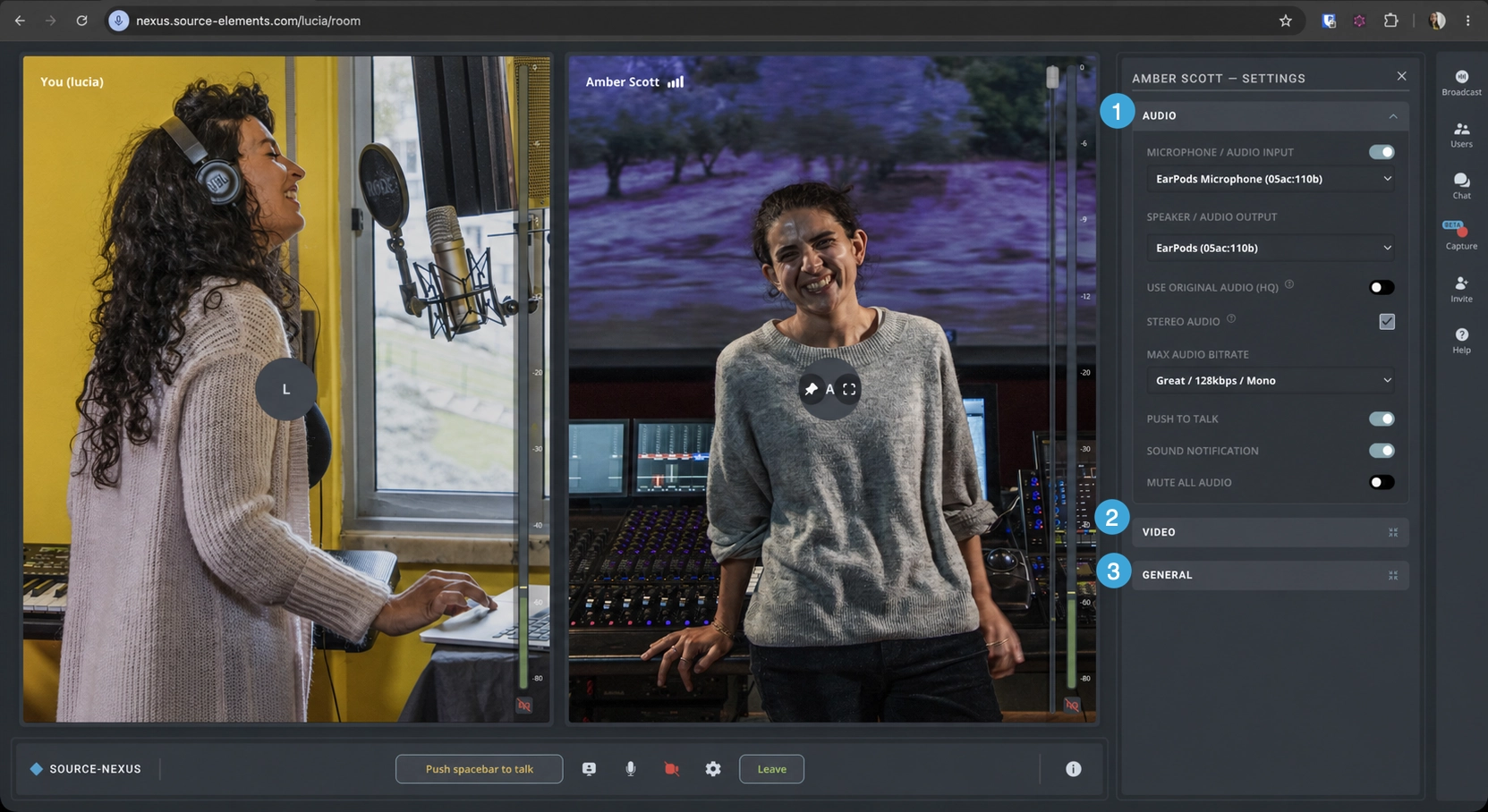
Task: Open the Max Audio Bitrate dropdown
Action: [x=1271, y=380]
